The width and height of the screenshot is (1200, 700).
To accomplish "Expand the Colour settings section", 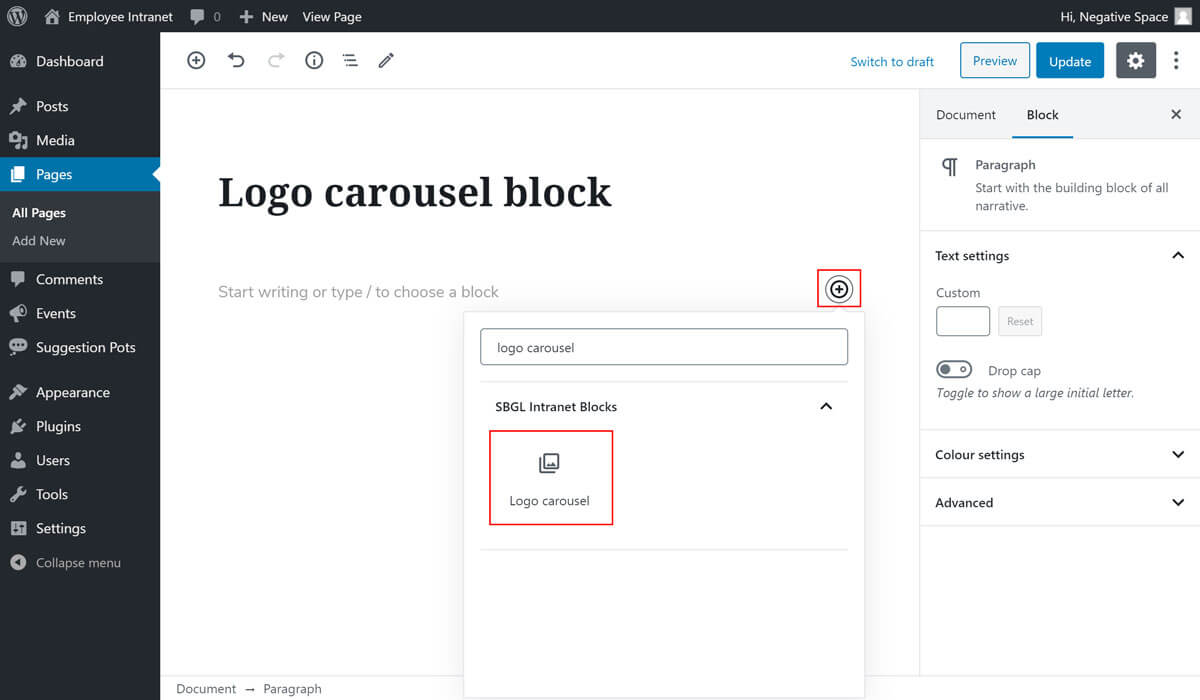I will click(x=1177, y=455).
